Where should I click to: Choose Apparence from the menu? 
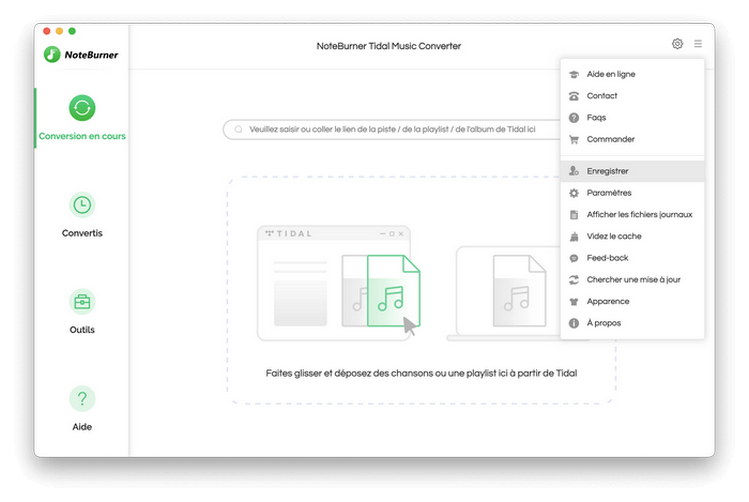[x=632, y=301]
